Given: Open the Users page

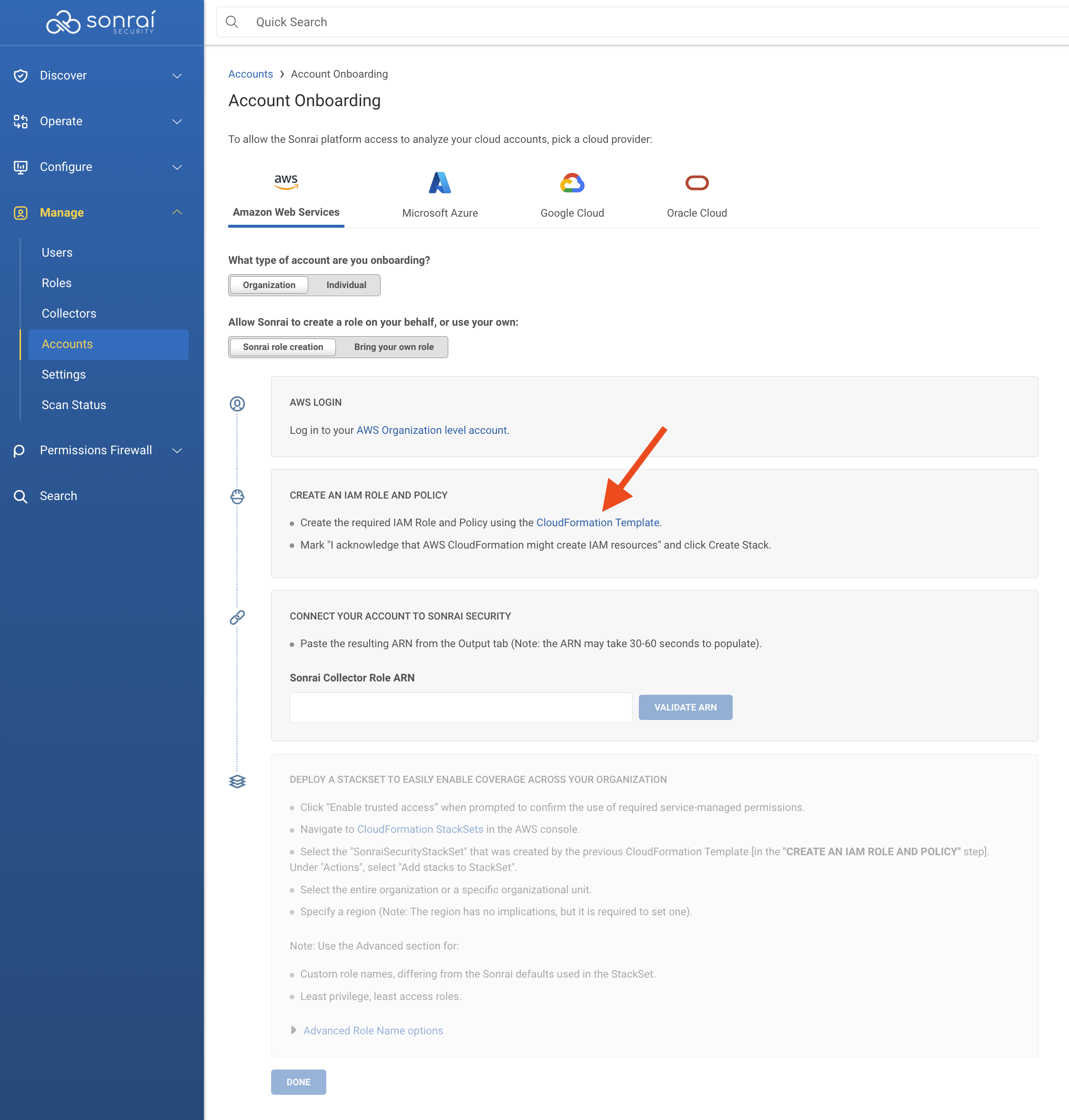Looking at the screenshot, I should (x=57, y=252).
